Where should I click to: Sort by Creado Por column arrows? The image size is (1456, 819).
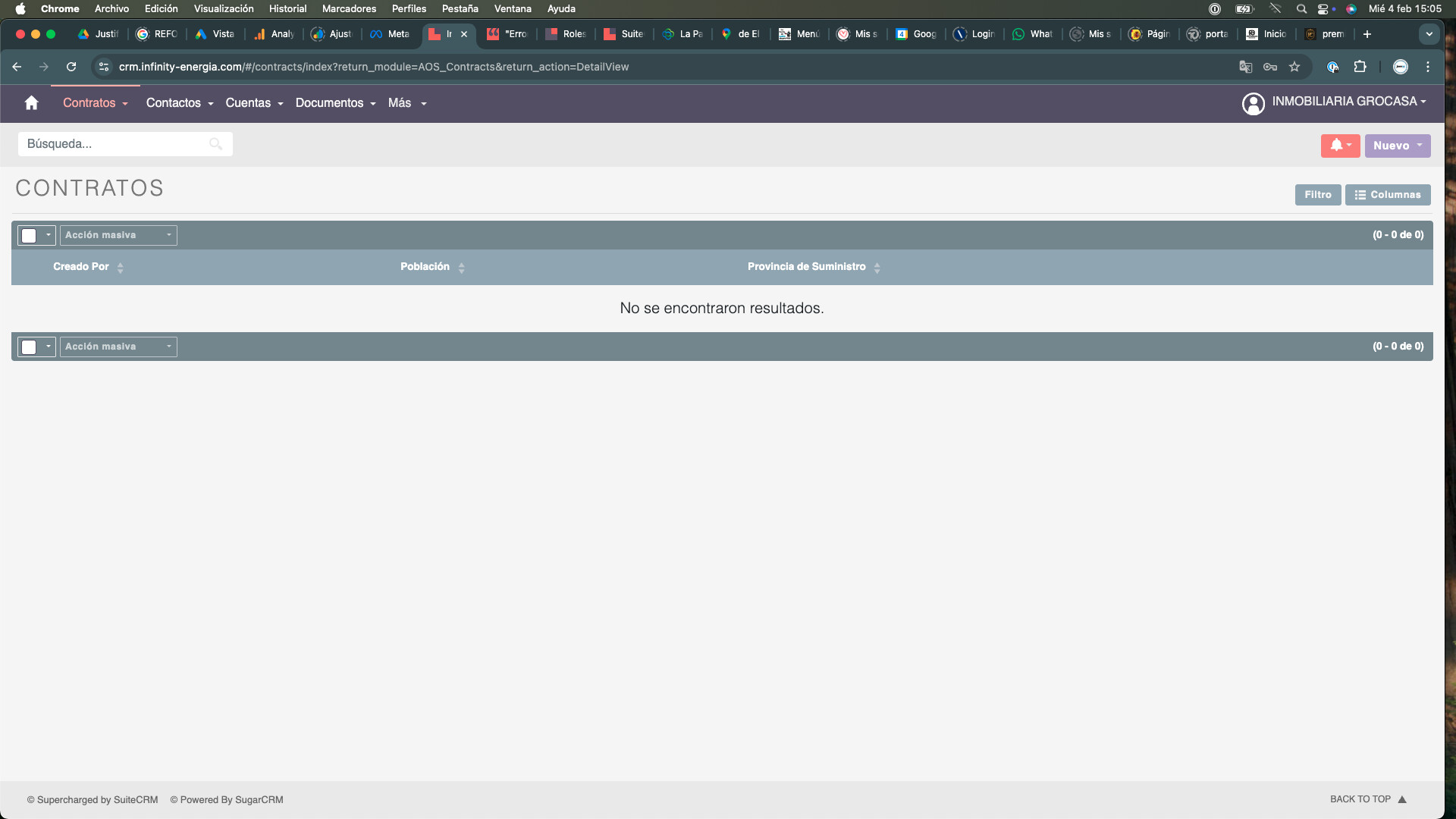click(121, 268)
